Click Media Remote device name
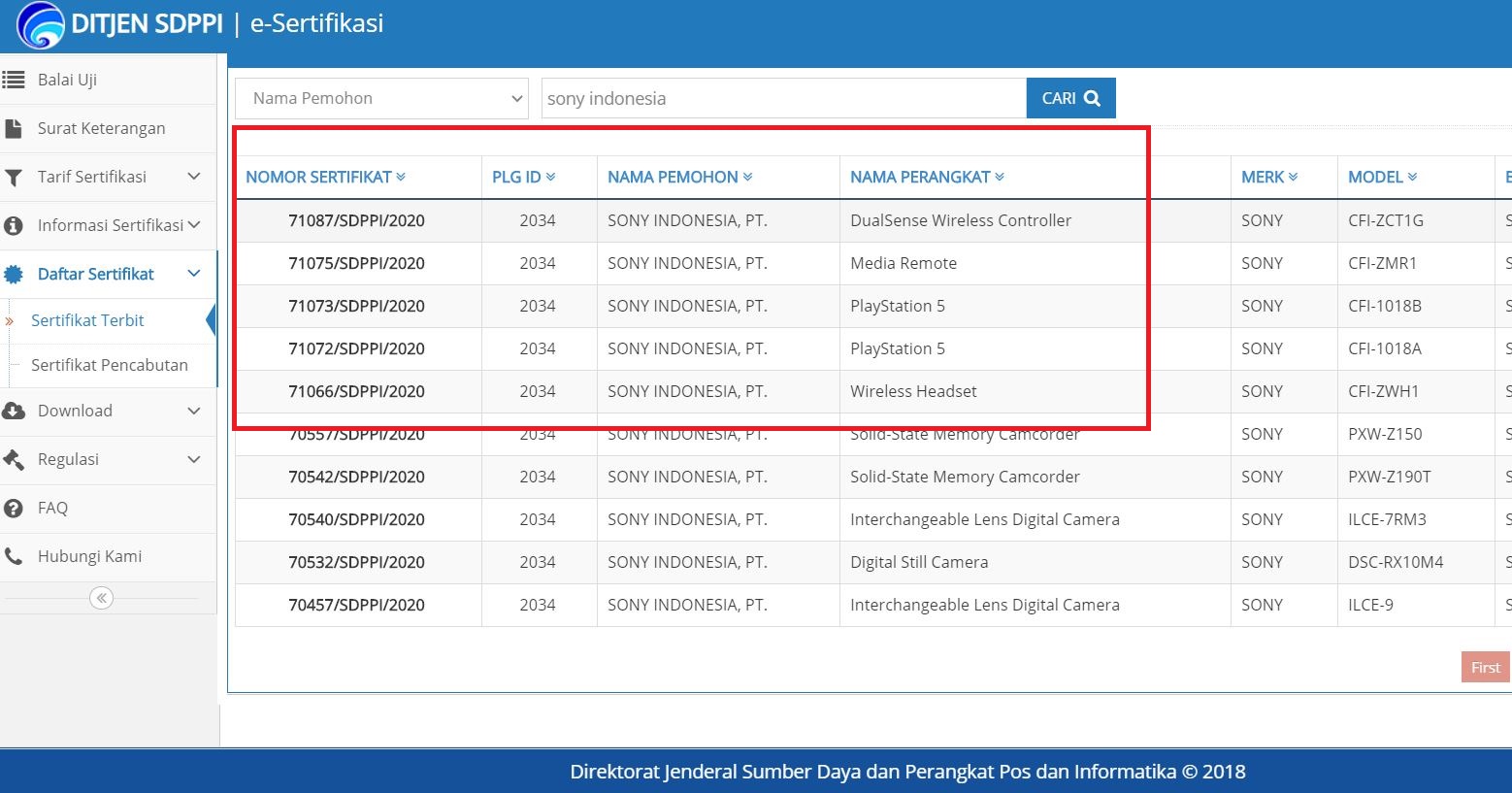This screenshot has height=793, width=1512. pos(904,263)
